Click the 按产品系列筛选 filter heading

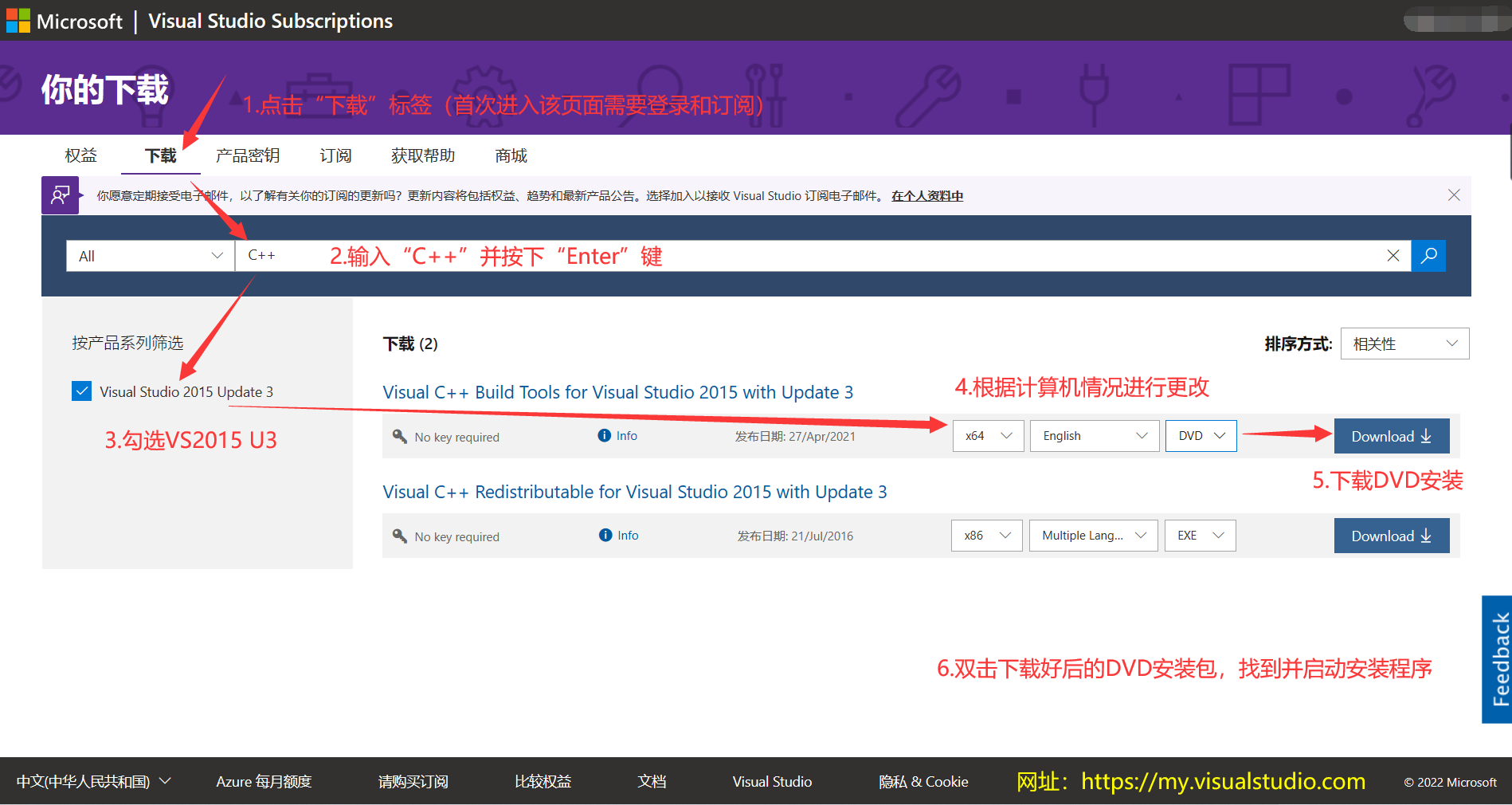click(x=127, y=343)
